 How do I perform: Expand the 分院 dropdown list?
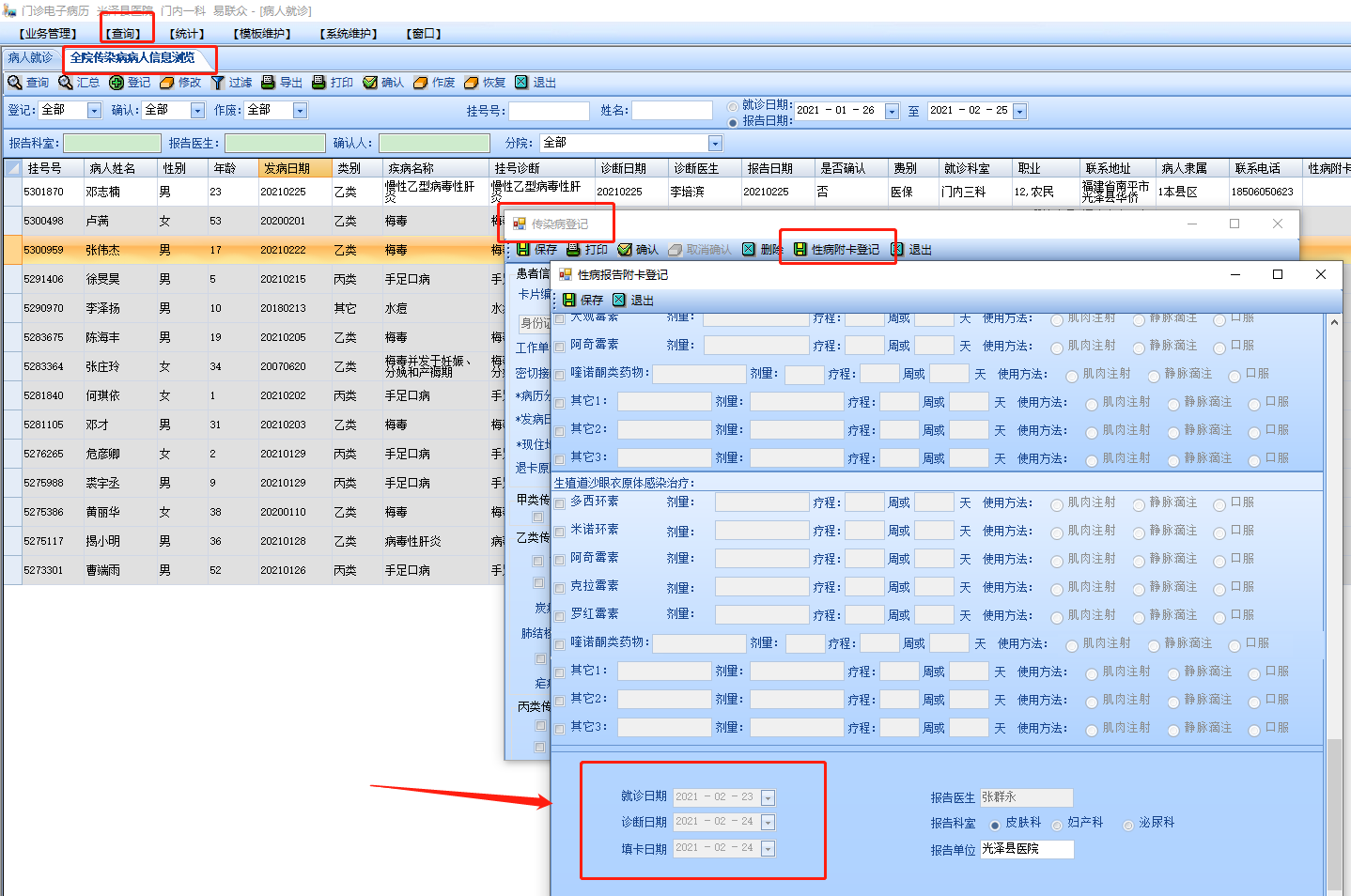click(715, 144)
